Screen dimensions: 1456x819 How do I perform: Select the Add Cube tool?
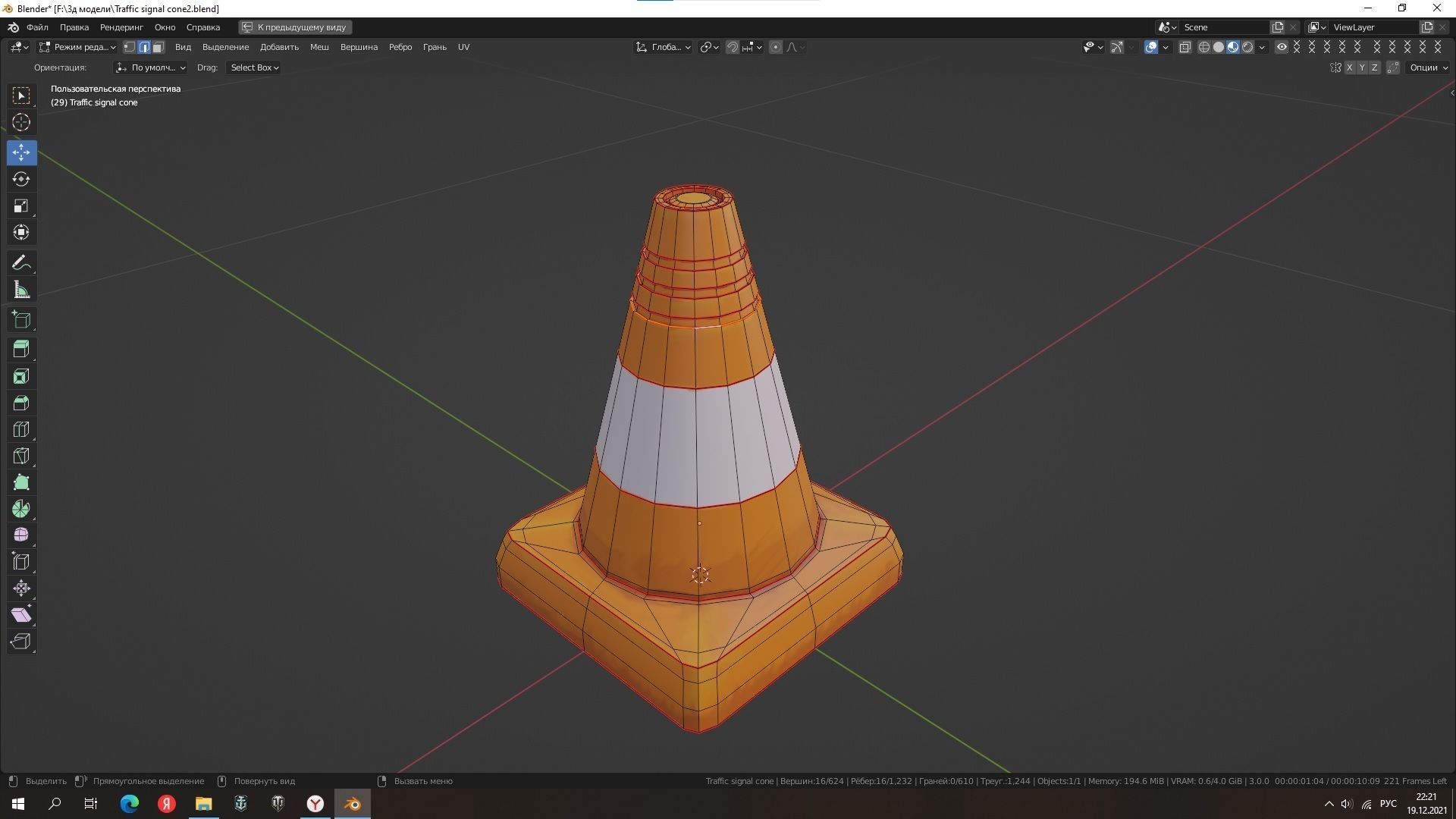pos(21,320)
